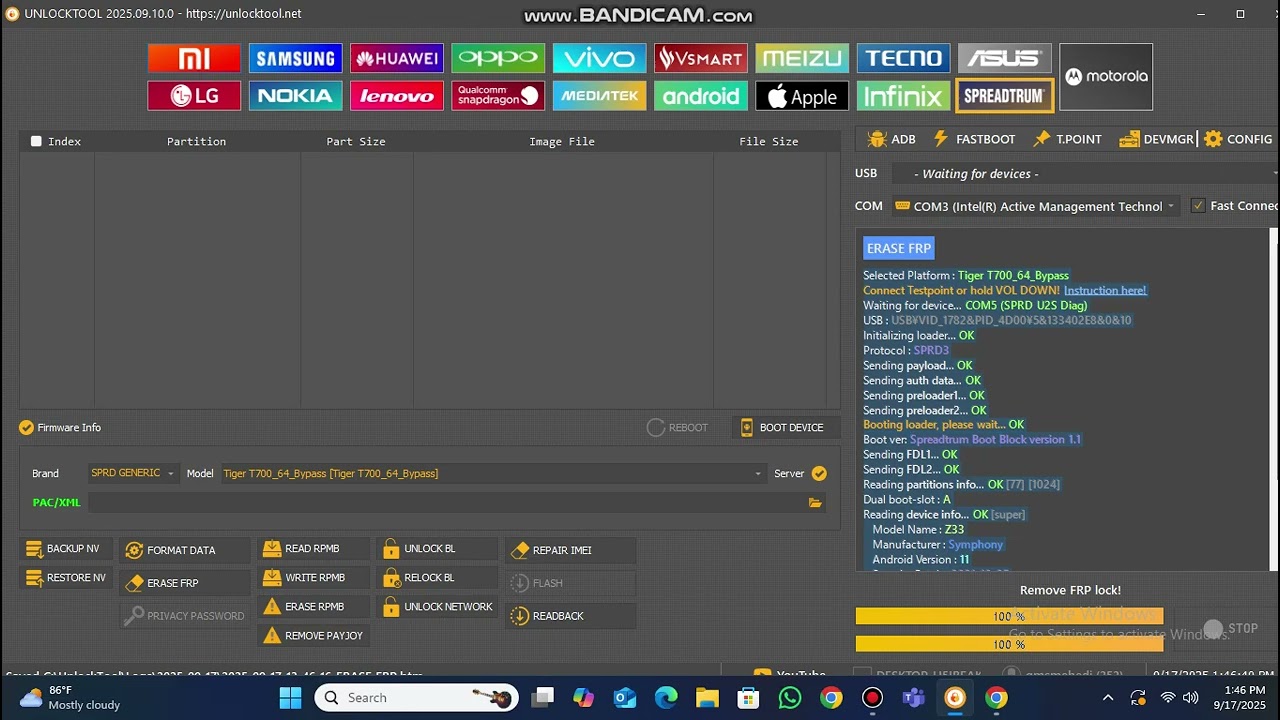Sort by the Partition column header
Viewport: 1280px width, 720px height.
(196, 141)
